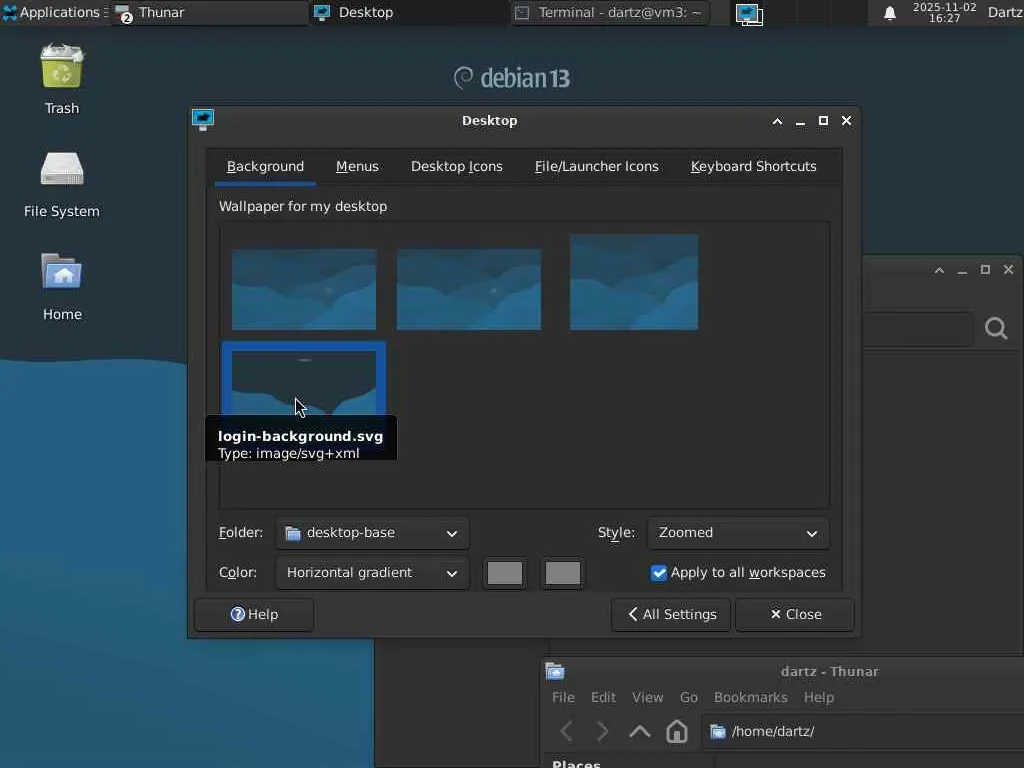The image size is (1024, 768).
Task: Open the File System desktop icon
Action: point(62,184)
